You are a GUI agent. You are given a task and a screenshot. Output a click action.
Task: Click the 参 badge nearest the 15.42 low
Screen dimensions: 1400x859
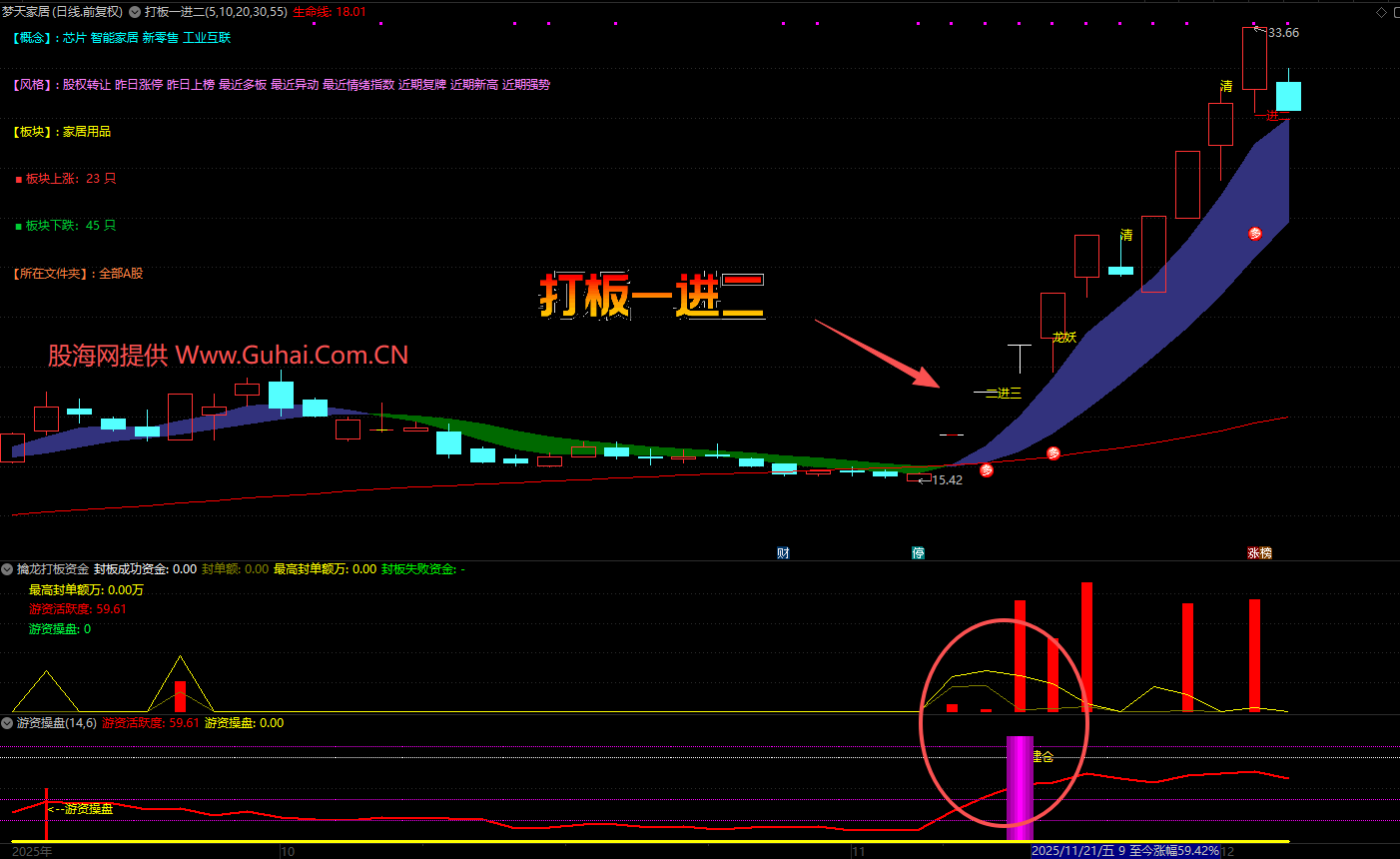(987, 469)
